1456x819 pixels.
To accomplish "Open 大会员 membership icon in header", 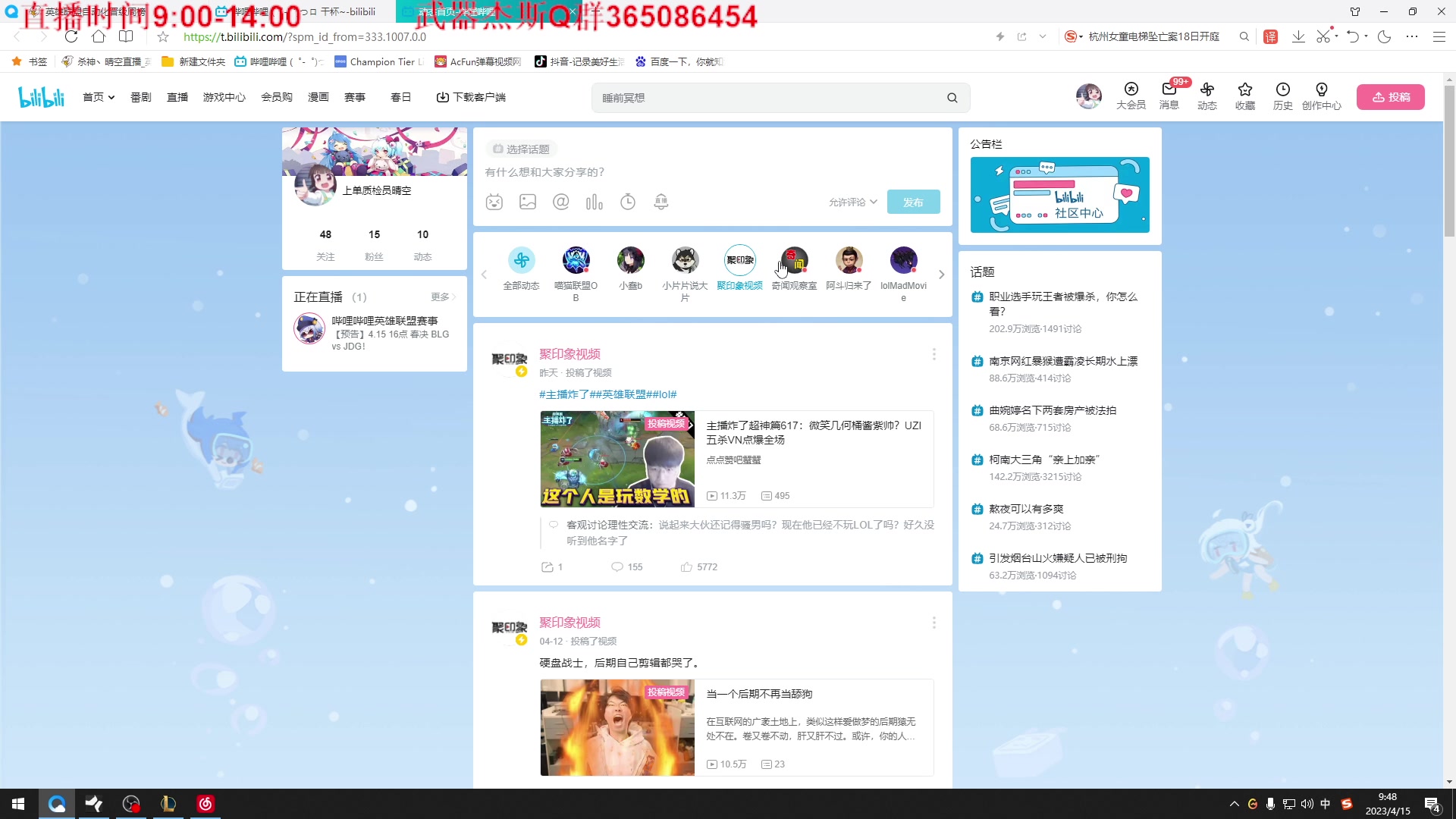I will coord(1131,96).
